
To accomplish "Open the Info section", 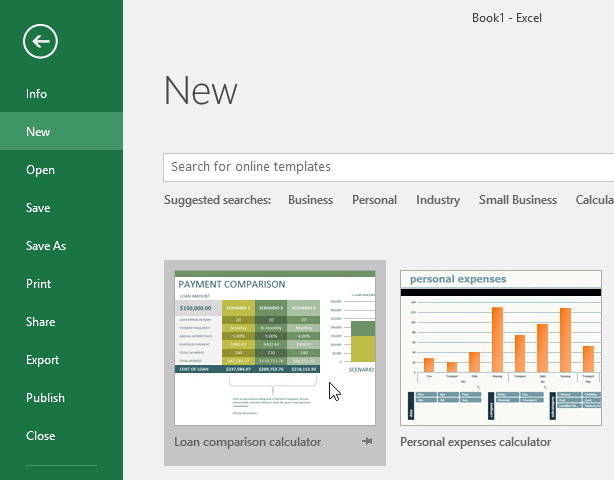I will coord(37,94).
